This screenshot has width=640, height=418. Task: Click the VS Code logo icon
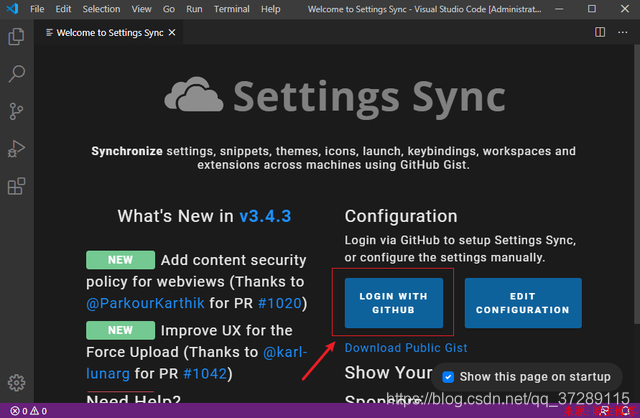tap(12, 9)
